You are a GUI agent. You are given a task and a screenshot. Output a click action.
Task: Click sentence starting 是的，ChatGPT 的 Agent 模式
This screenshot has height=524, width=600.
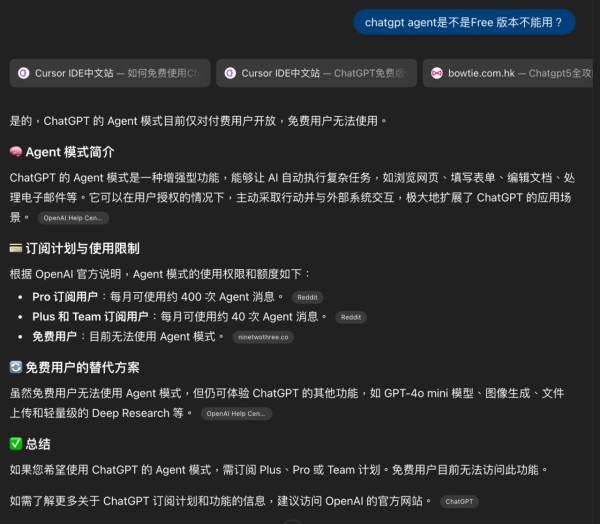pyautogui.click(x=198, y=121)
